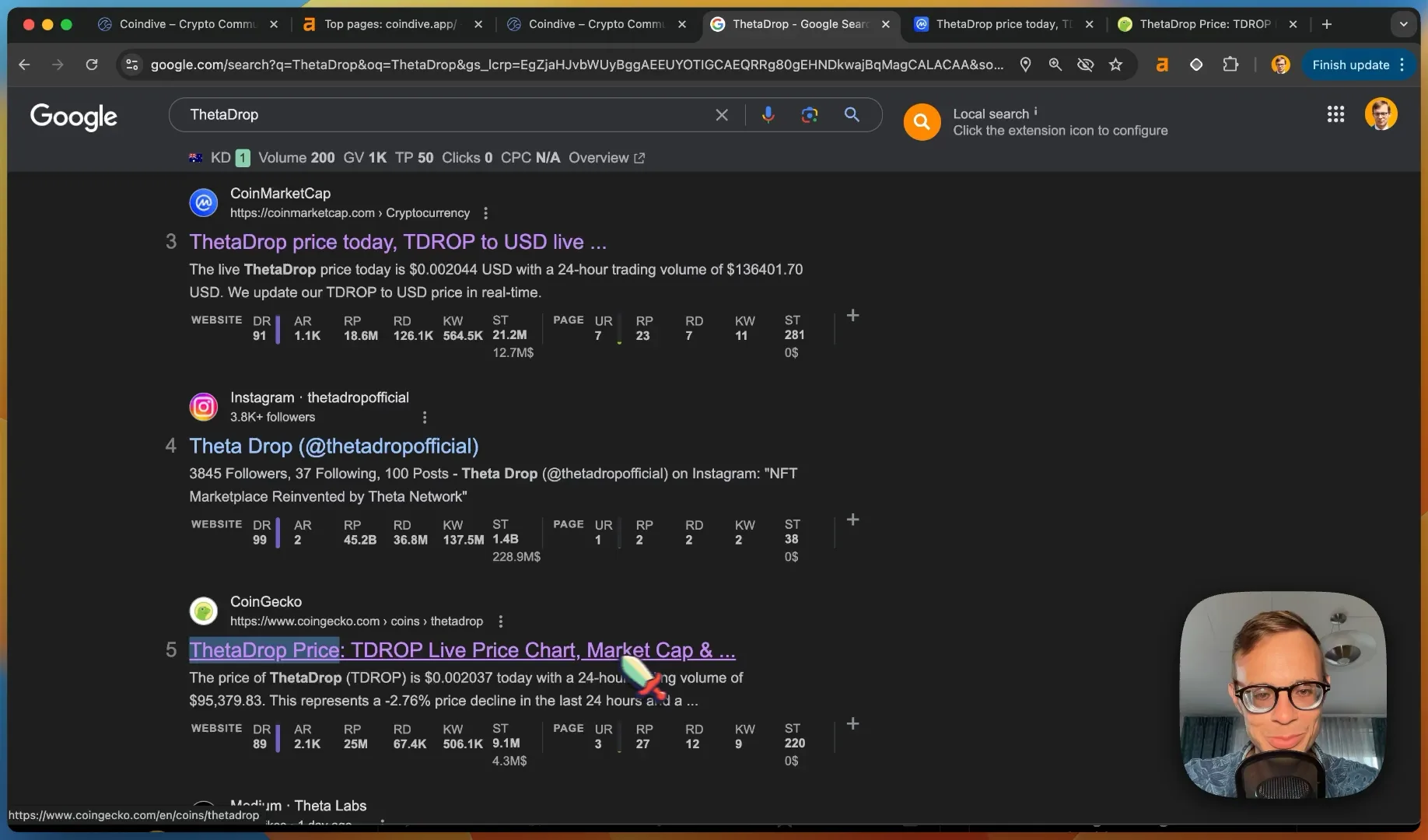Click the orange Local search icon
The image size is (1428, 840).
pos(922,122)
